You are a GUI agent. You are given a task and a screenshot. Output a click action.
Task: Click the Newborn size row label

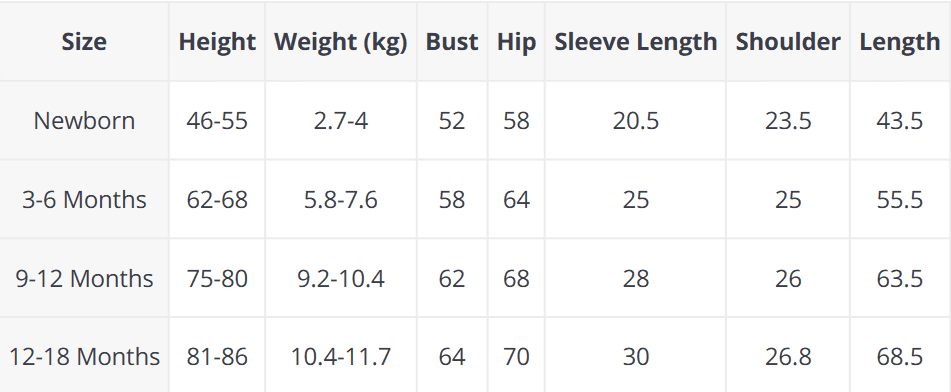pos(84,121)
